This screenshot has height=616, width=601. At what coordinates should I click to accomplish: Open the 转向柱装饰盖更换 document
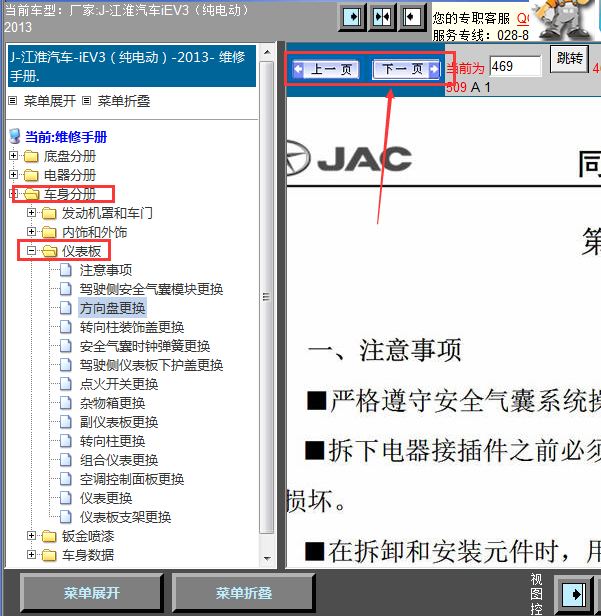point(132,327)
